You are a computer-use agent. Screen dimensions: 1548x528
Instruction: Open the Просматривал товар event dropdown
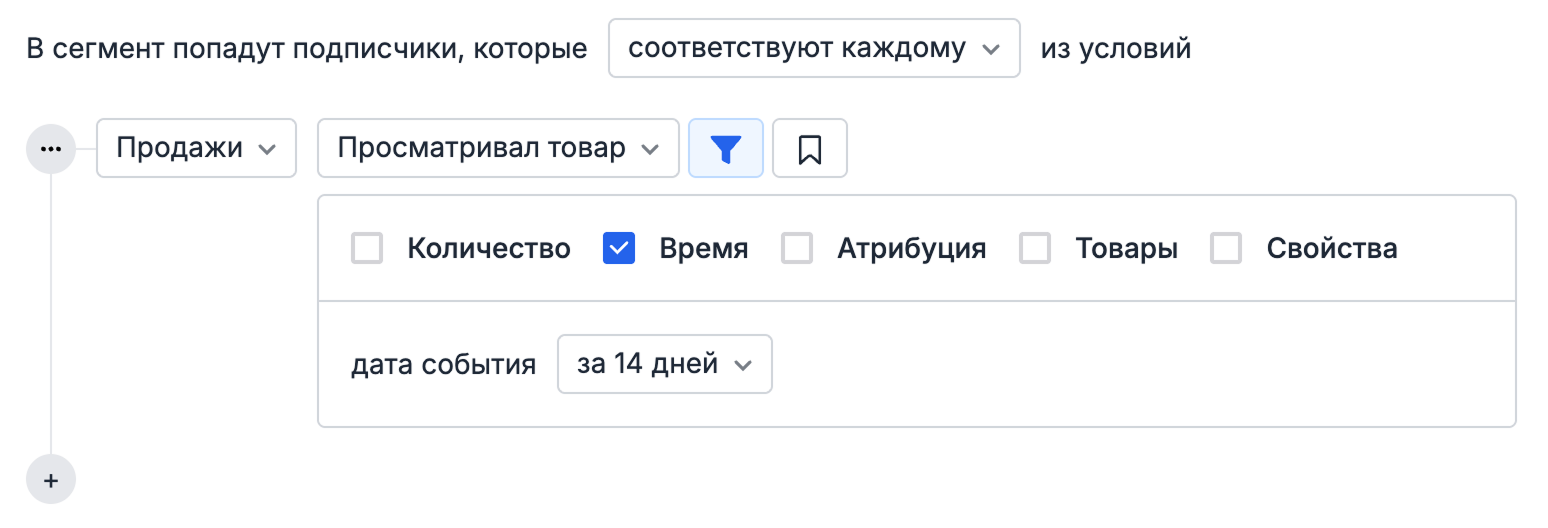point(482,149)
